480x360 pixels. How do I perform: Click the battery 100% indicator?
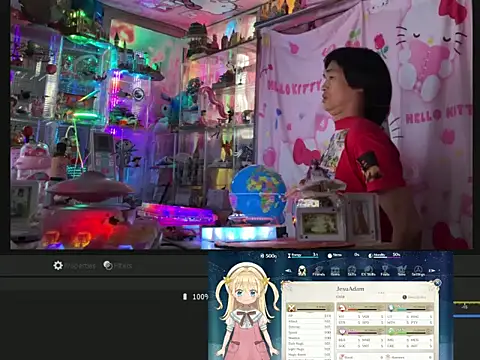tap(195, 297)
